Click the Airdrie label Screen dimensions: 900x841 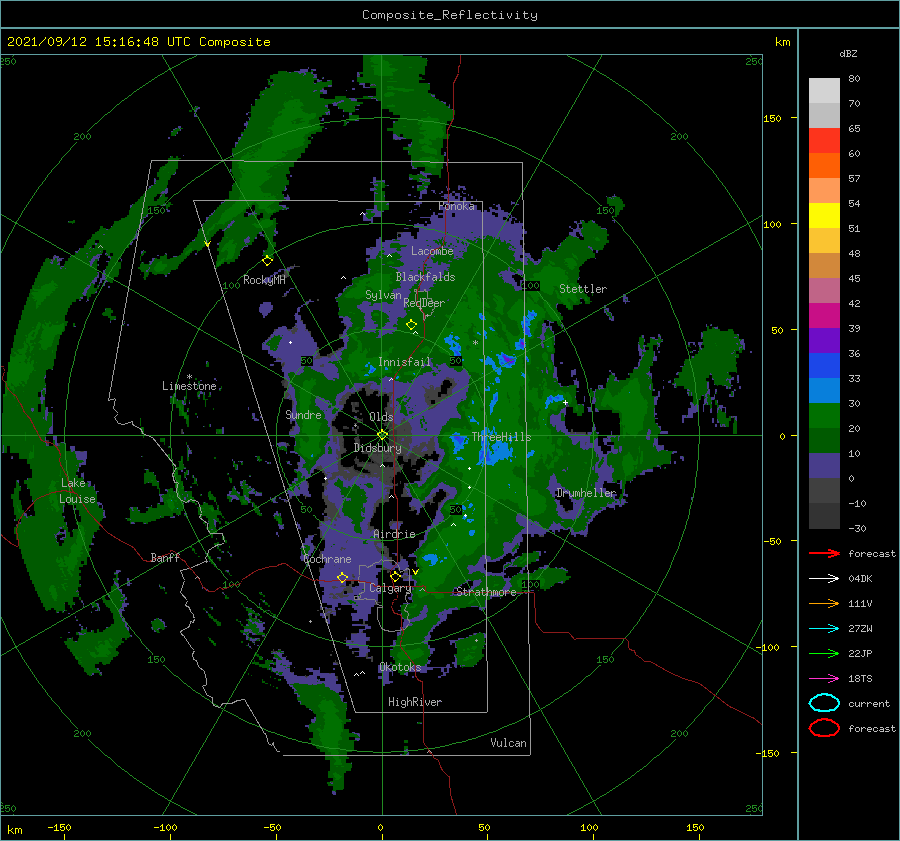click(394, 534)
